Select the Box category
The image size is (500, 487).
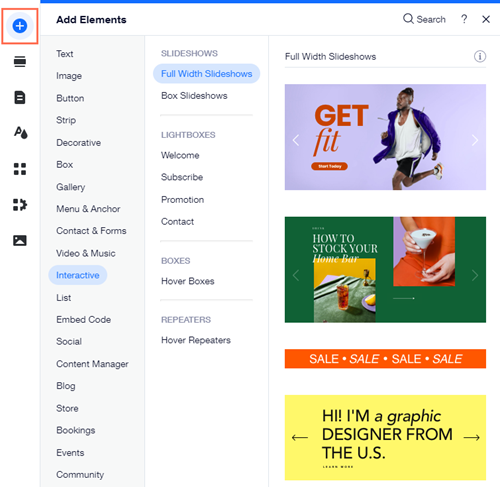[x=65, y=165]
